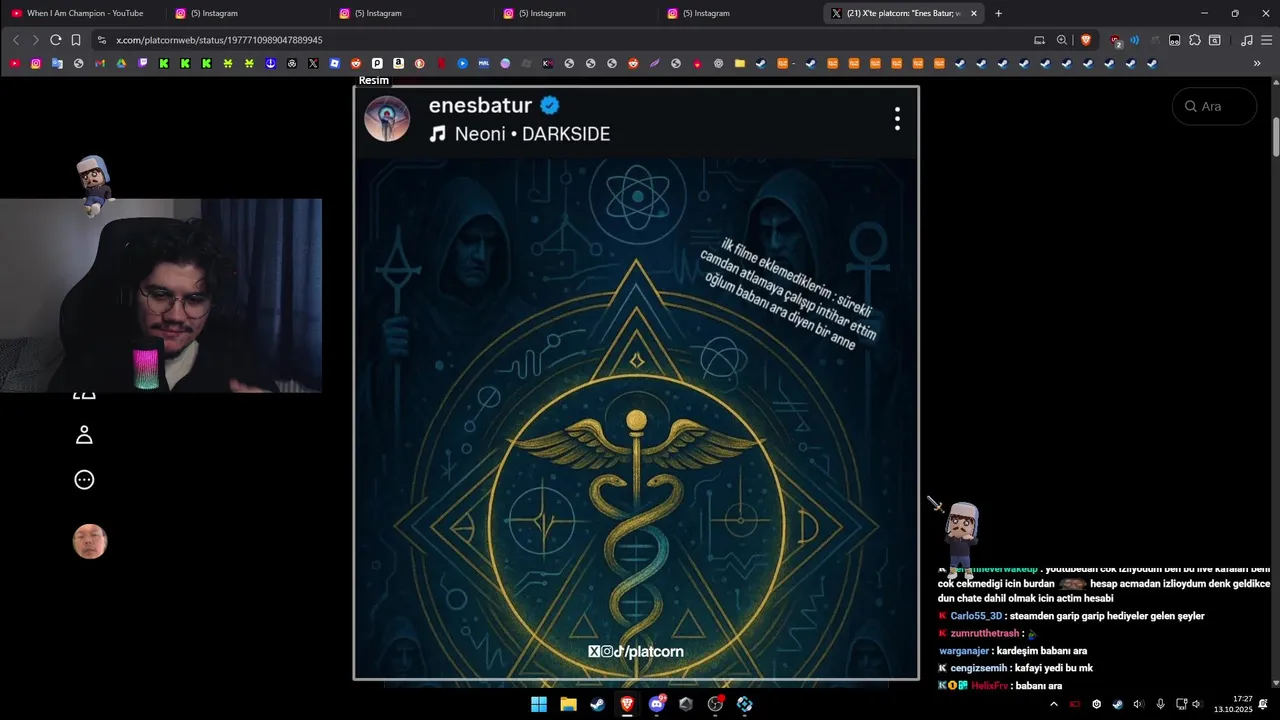
Task: Click the 'Ara' search field
Action: point(1214,106)
